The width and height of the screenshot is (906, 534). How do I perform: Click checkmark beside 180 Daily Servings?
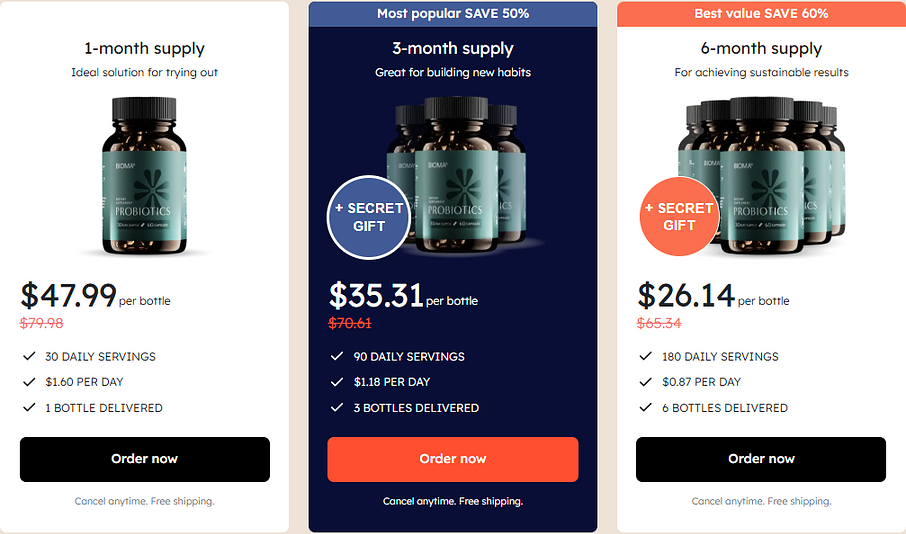click(x=645, y=356)
